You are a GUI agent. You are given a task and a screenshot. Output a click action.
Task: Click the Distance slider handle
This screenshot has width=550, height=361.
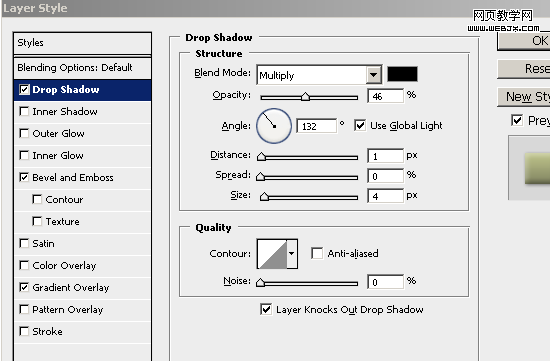(261, 156)
